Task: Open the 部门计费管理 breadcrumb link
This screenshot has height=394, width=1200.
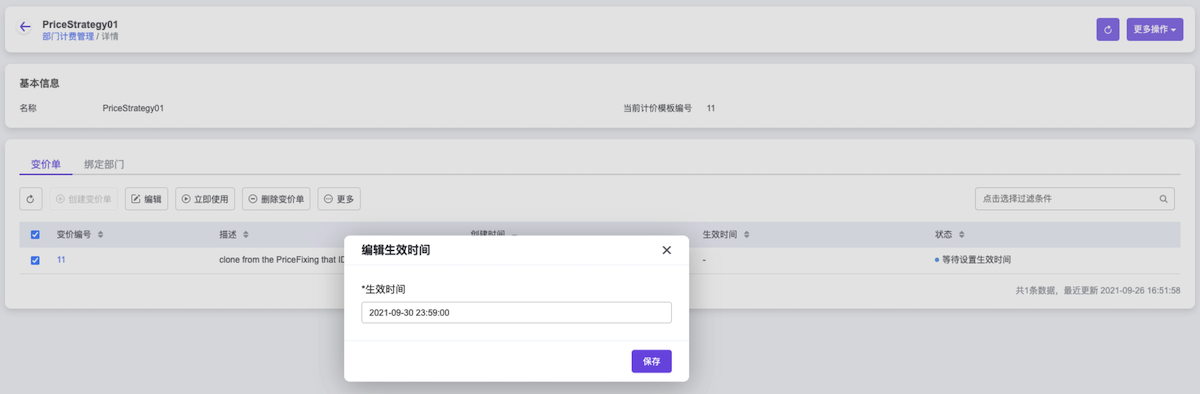Action: pos(68,36)
